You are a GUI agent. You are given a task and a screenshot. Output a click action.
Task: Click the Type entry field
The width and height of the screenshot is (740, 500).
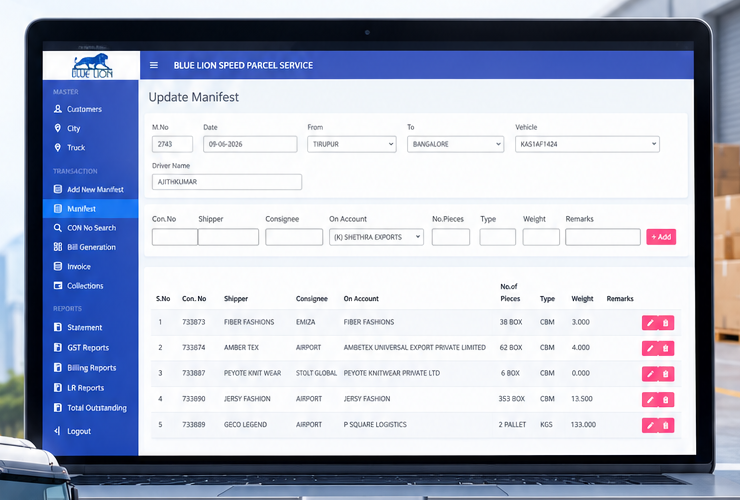coord(497,237)
